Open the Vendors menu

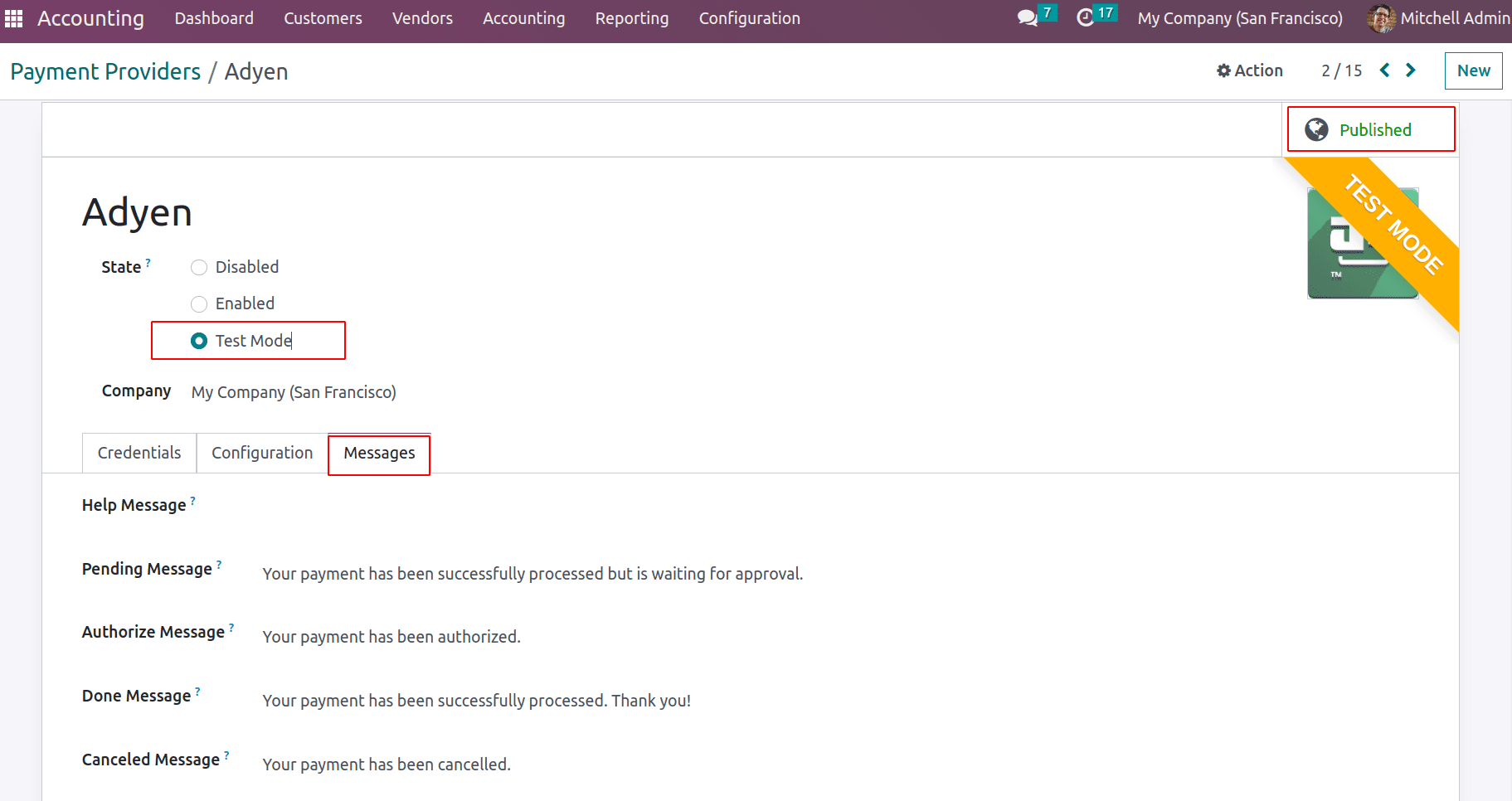tap(422, 18)
